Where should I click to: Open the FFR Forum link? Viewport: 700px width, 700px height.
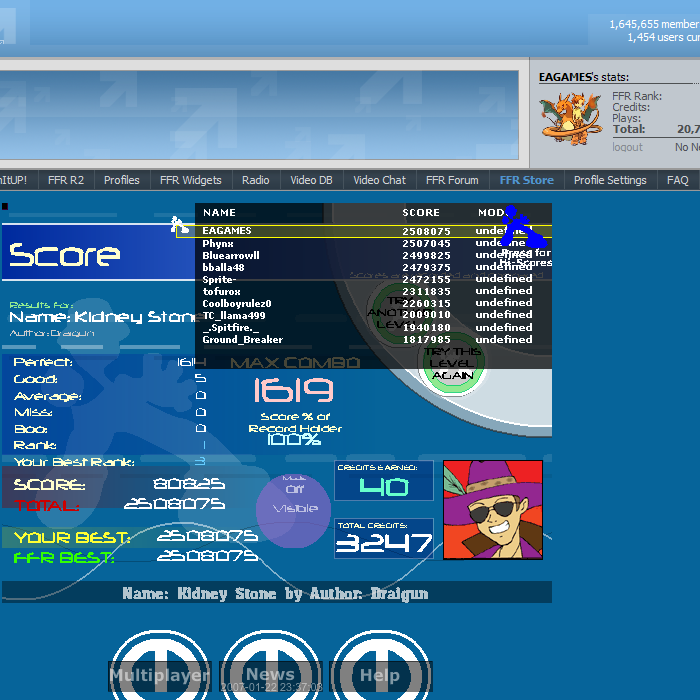point(452,180)
